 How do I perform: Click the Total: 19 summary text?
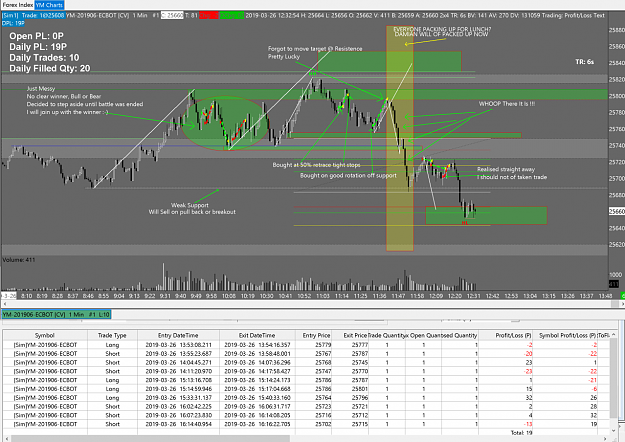521,432
